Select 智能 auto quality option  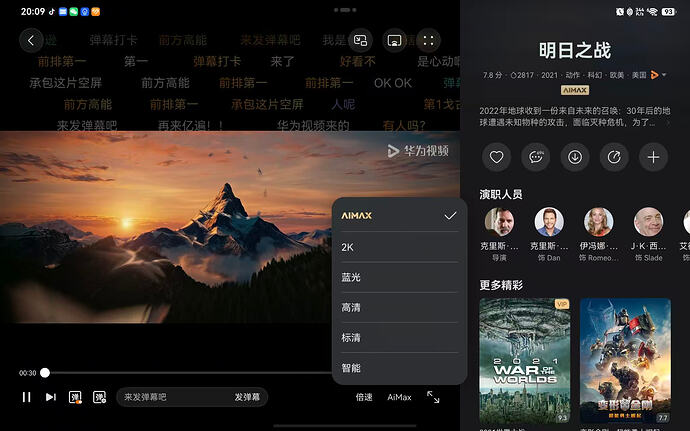point(400,368)
